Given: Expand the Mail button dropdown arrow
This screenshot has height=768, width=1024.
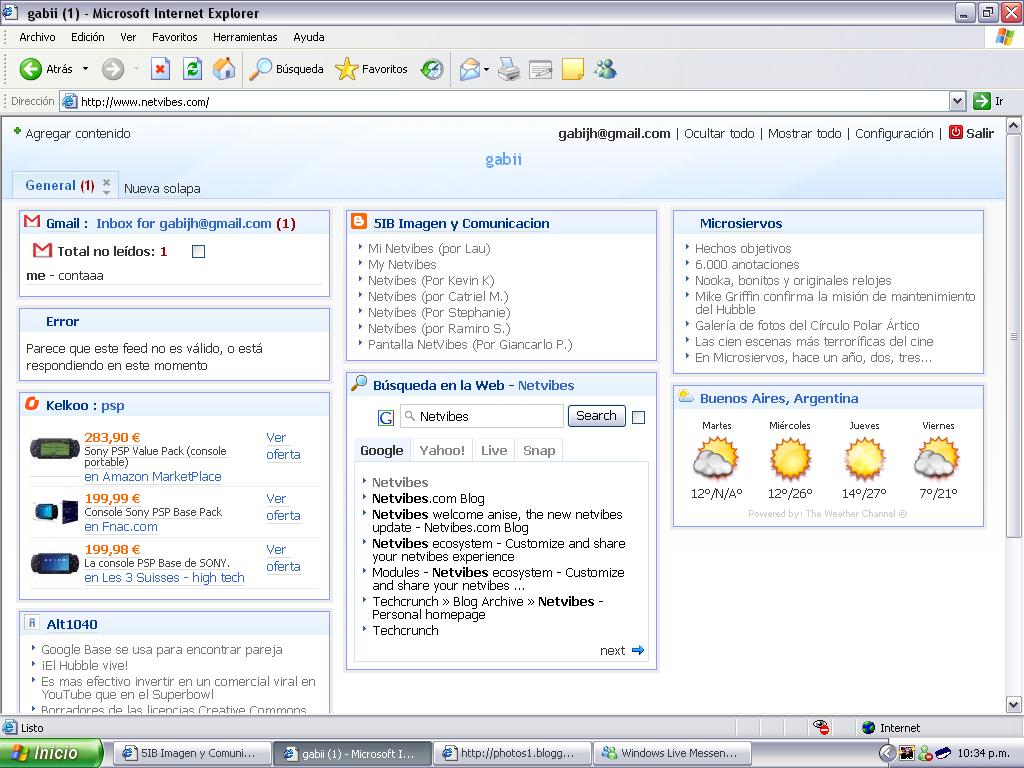Looking at the screenshot, I should tap(487, 69).
